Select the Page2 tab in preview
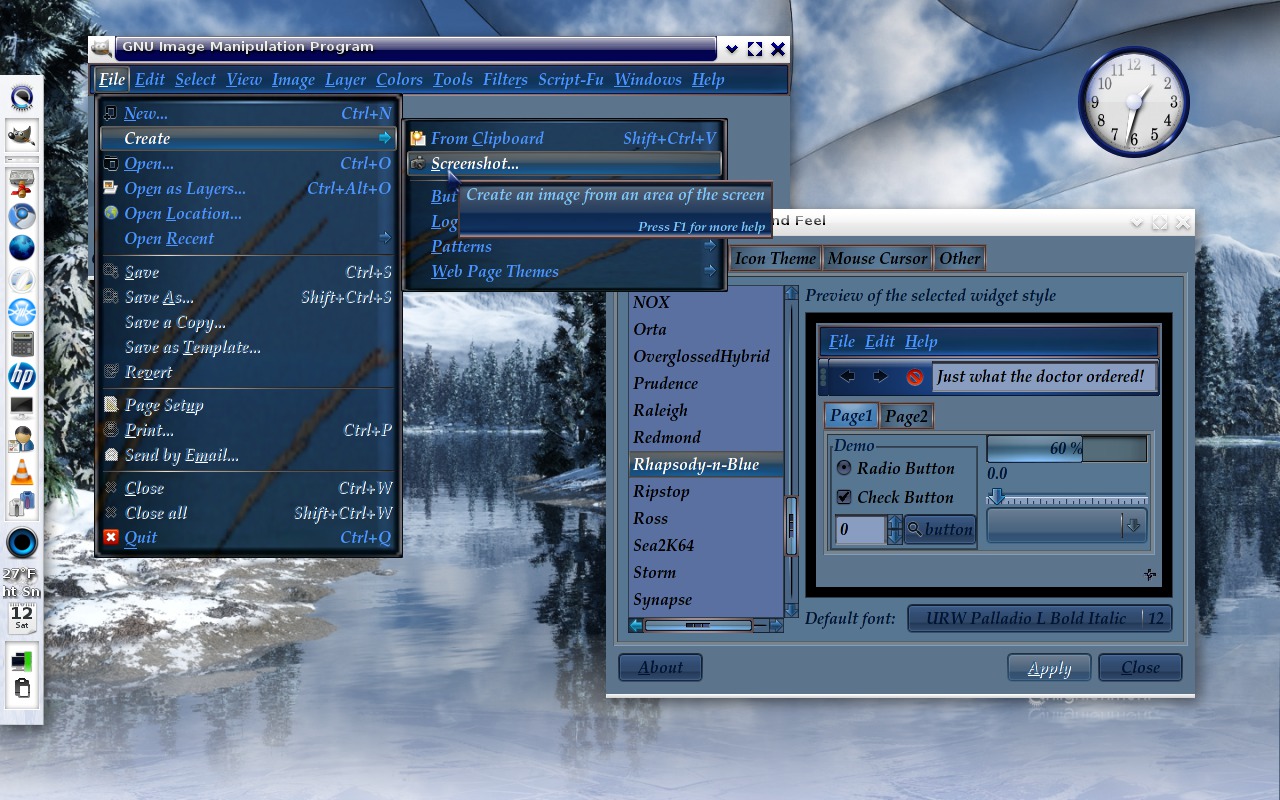Screen dimensions: 1280x800 click(906, 416)
